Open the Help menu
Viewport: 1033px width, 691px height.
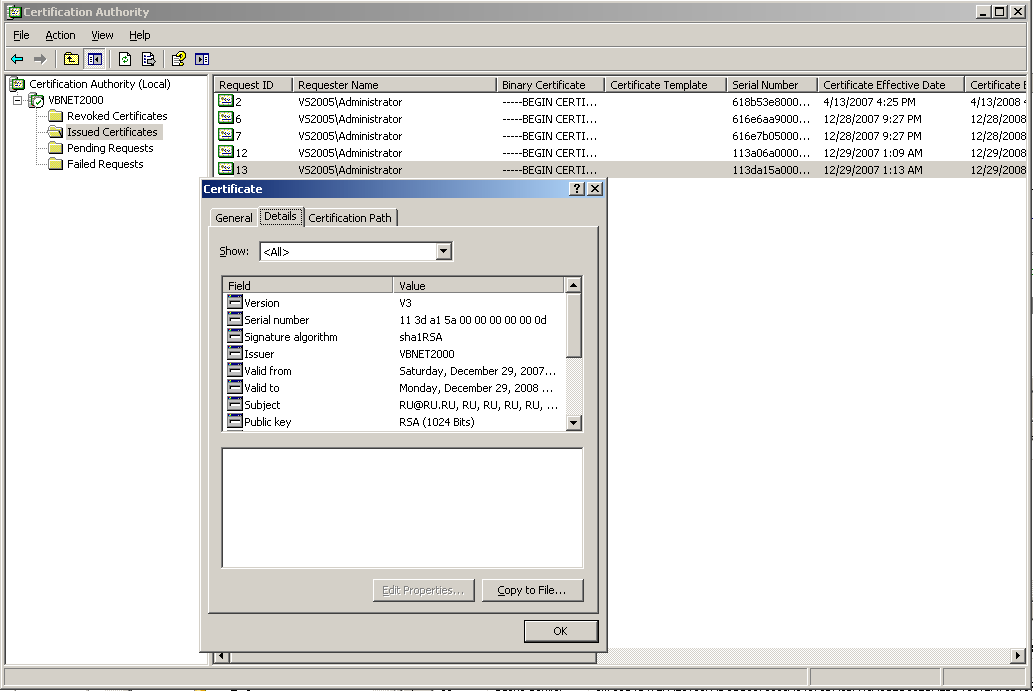click(140, 35)
